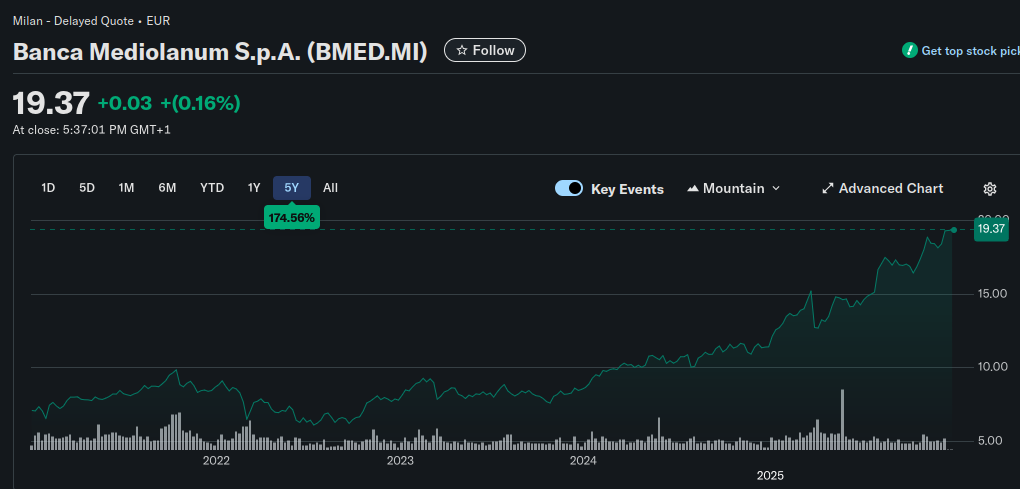
Task: Select the 1D time range
Action: click(x=48, y=188)
